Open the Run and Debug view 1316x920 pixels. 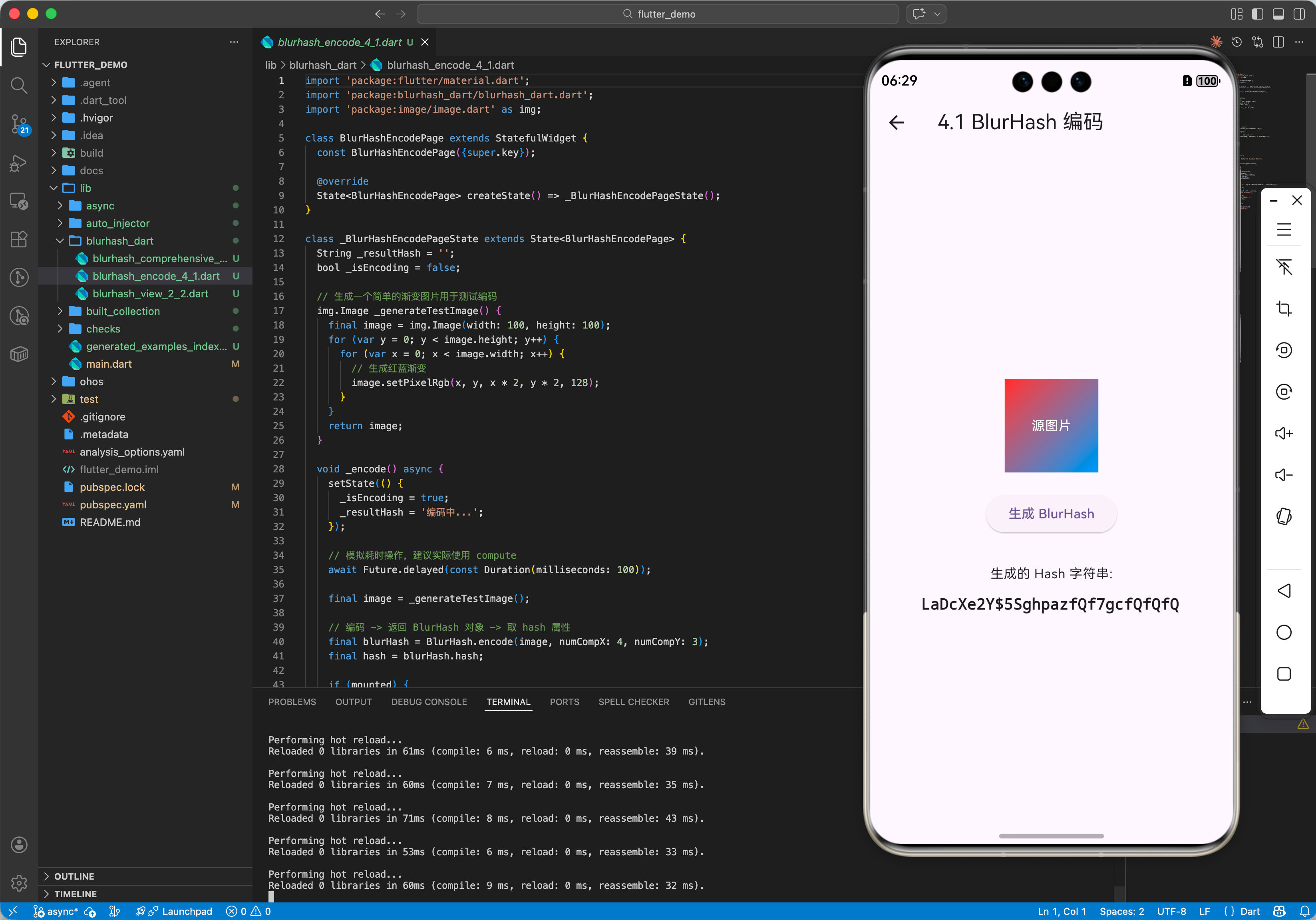click(x=19, y=163)
